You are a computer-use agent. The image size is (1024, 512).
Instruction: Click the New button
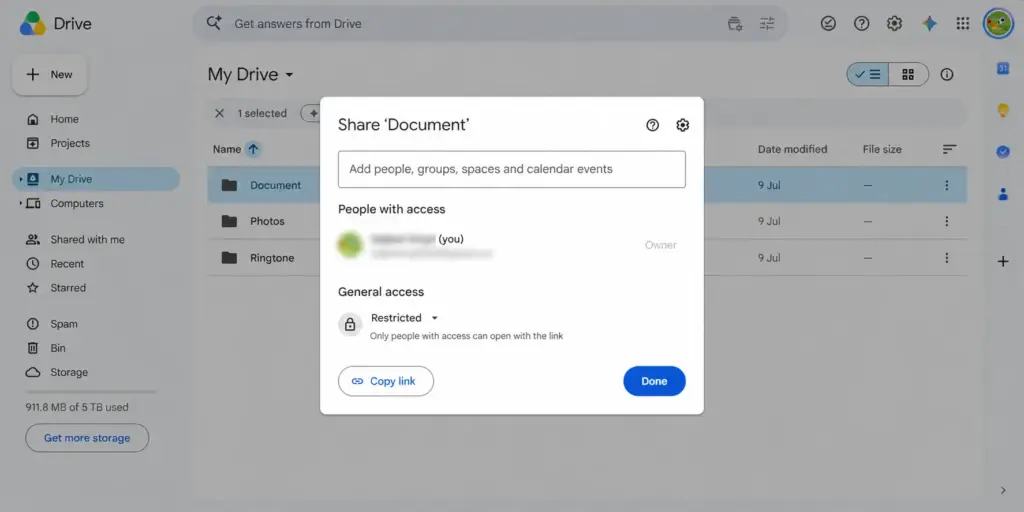pos(50,75)
